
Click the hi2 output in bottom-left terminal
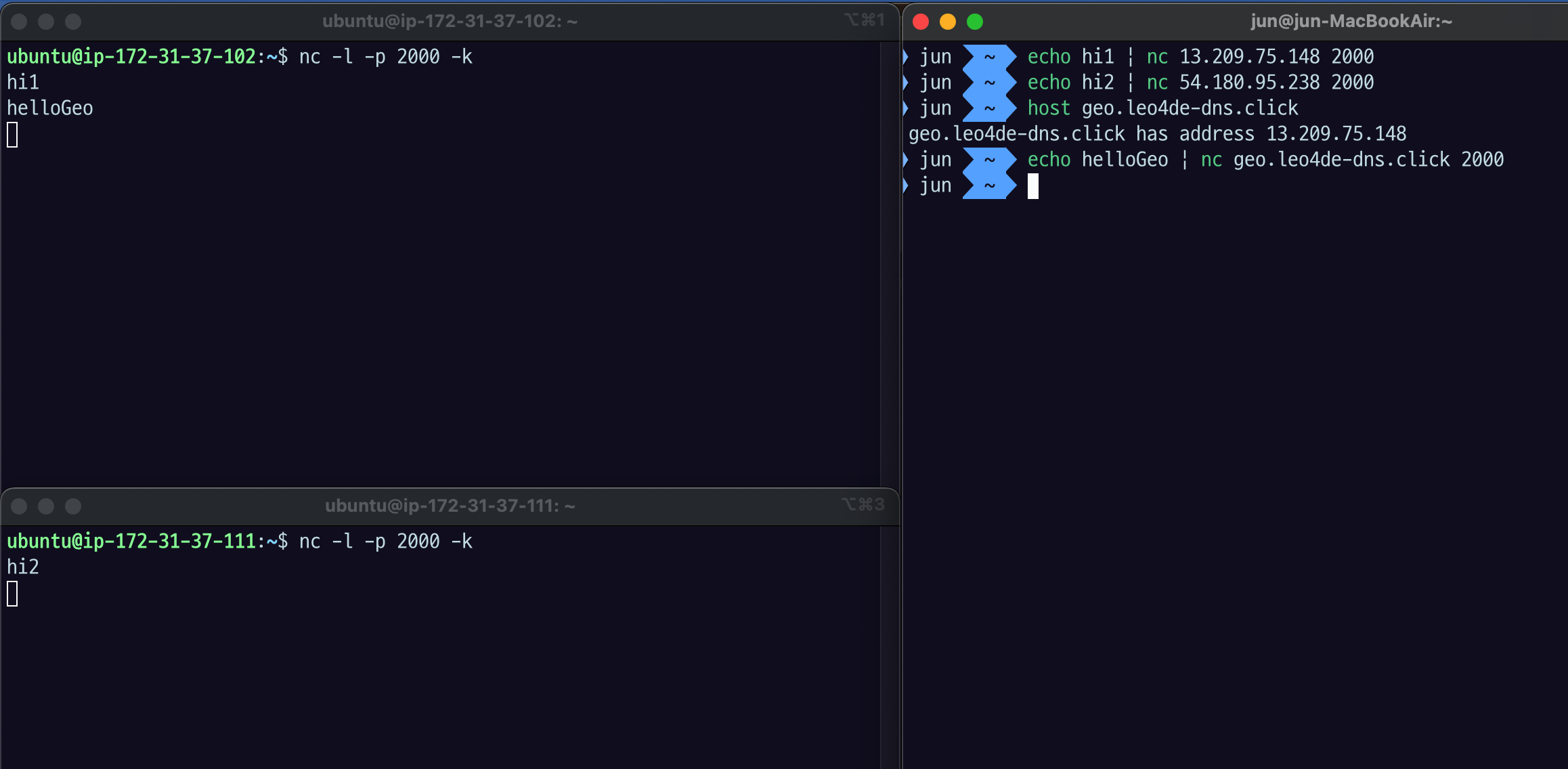[x=23, y=567]
